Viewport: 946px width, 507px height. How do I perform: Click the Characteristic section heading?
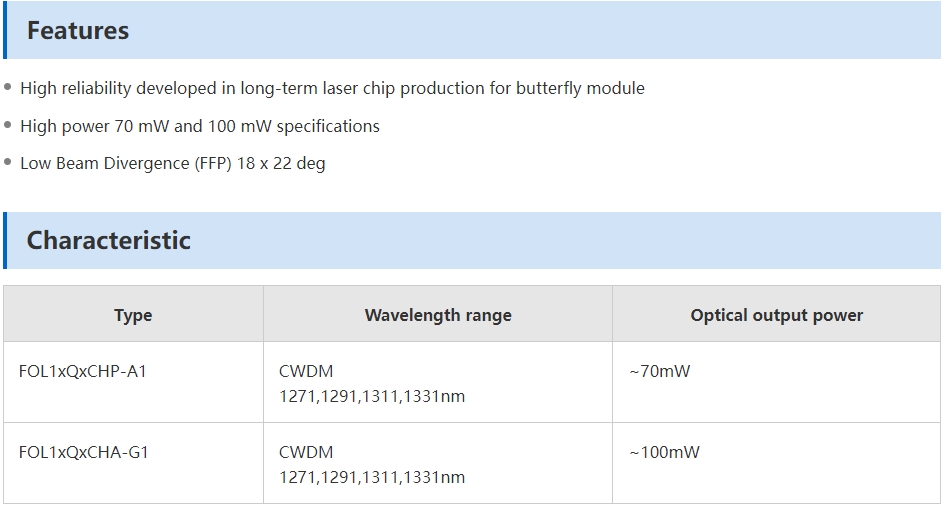click(109, 240)
